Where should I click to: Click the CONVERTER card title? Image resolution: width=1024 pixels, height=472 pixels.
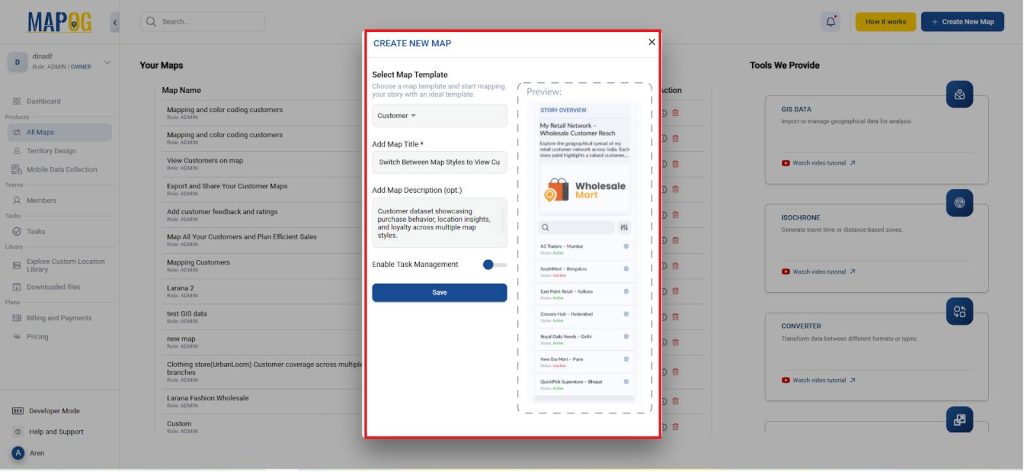coord(801,326)
